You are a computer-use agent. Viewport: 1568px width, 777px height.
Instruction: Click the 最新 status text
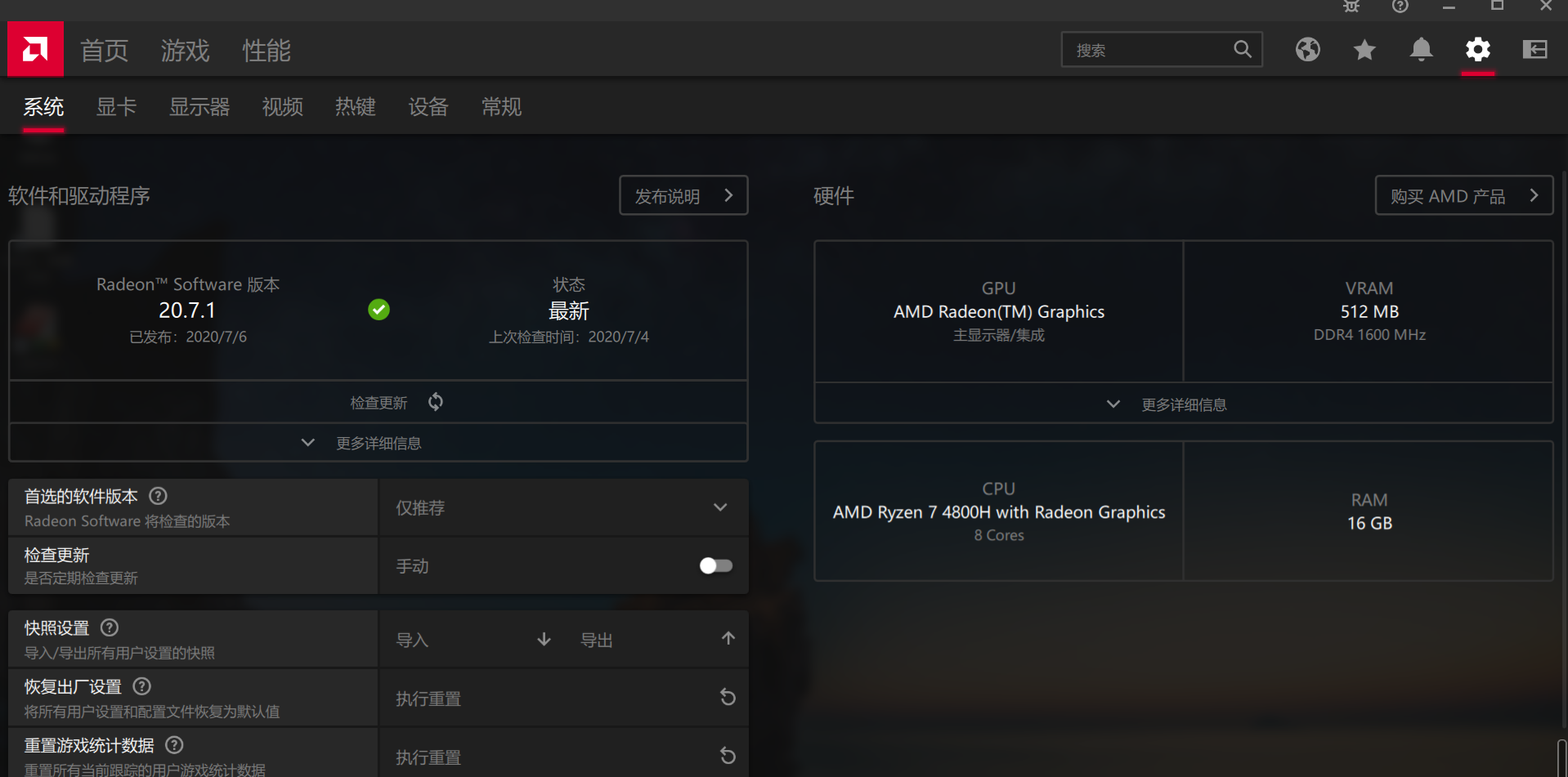tap(569, 310)
